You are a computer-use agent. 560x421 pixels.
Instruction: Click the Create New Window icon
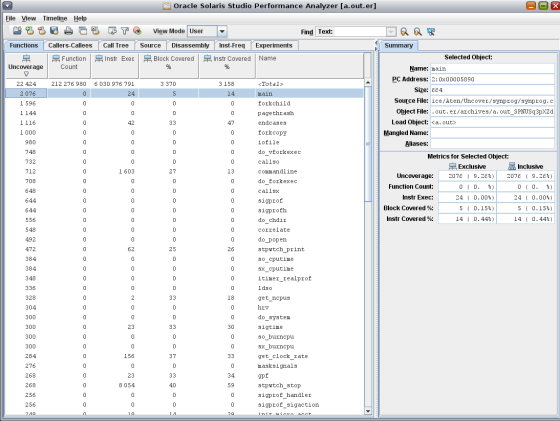[x=83, y=31]
